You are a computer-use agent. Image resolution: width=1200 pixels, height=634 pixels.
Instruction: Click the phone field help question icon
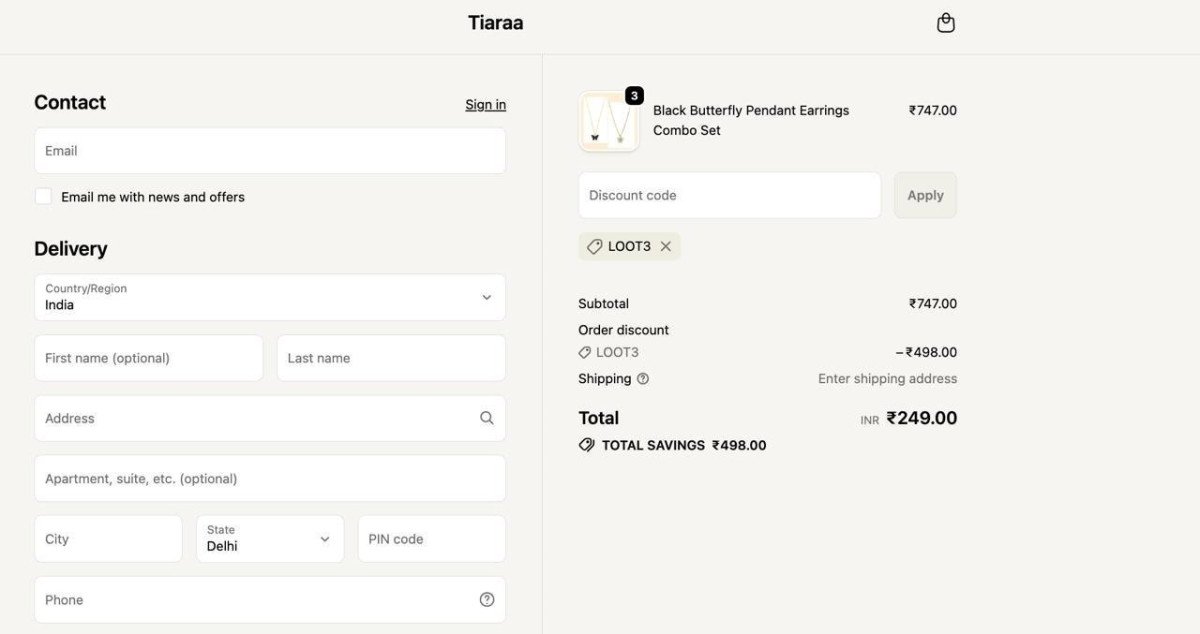(x=487, y=600)
